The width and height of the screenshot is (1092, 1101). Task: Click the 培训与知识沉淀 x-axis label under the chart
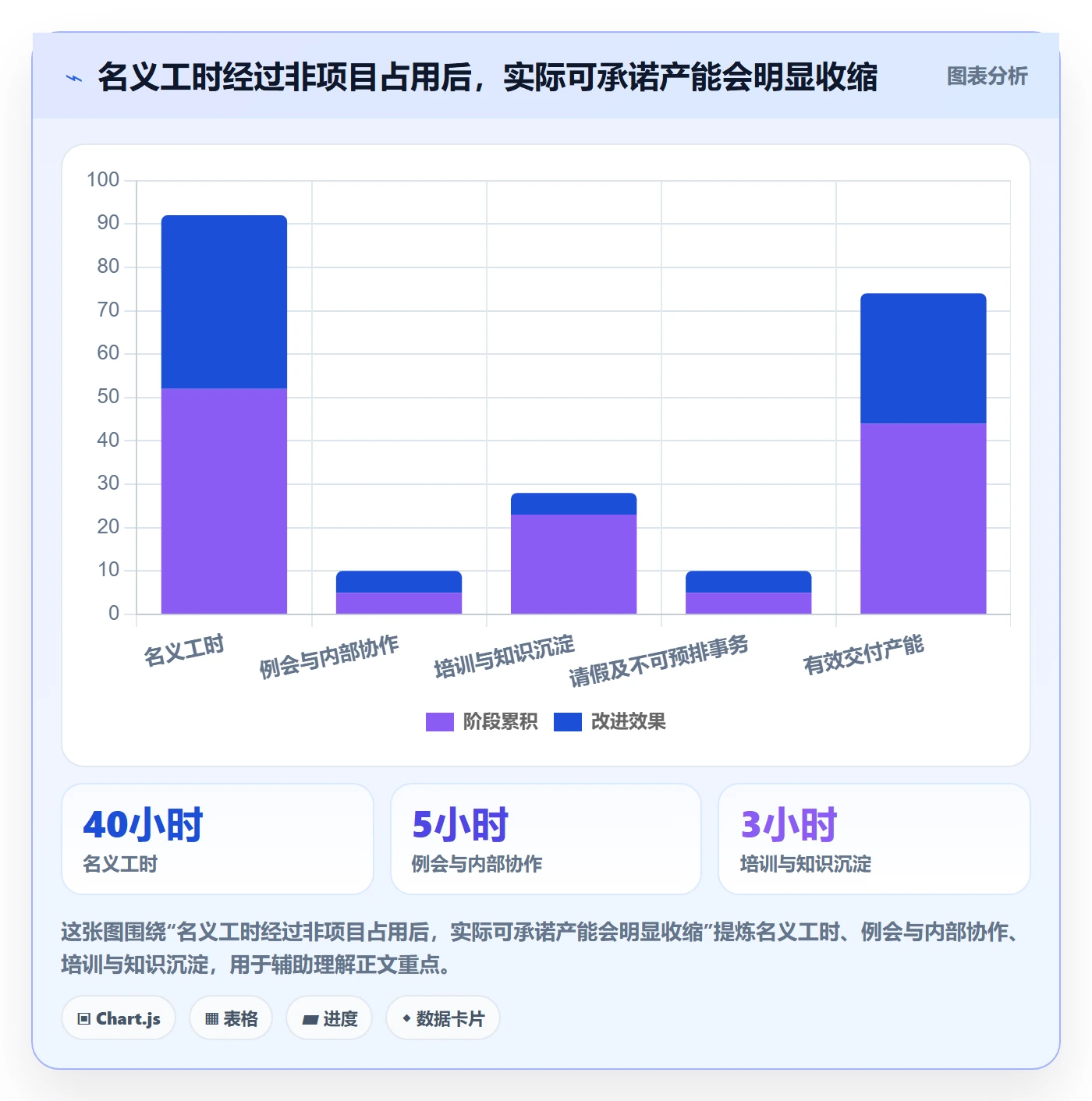504,657
